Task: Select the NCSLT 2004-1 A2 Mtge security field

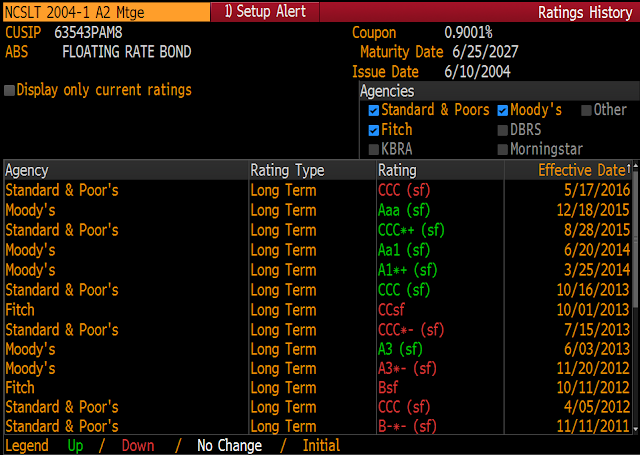Action: click(x=107, y=12)
